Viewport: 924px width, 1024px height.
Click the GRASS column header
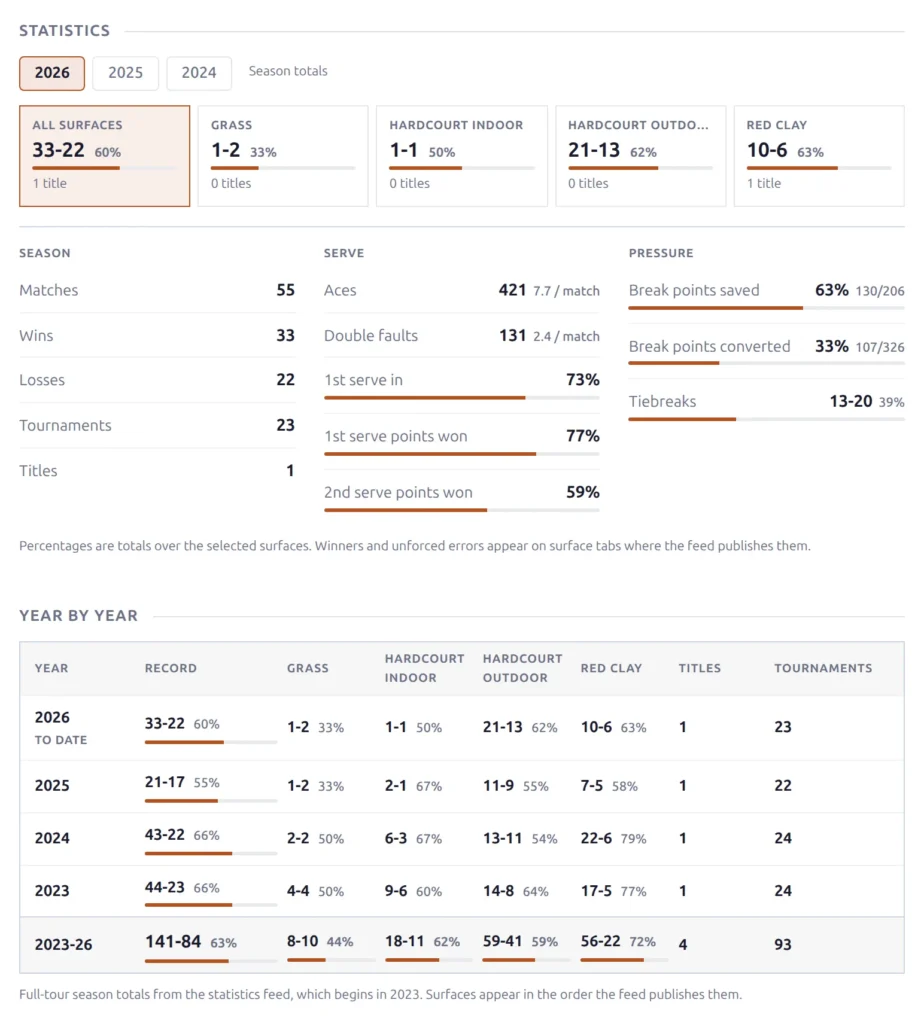308,668
